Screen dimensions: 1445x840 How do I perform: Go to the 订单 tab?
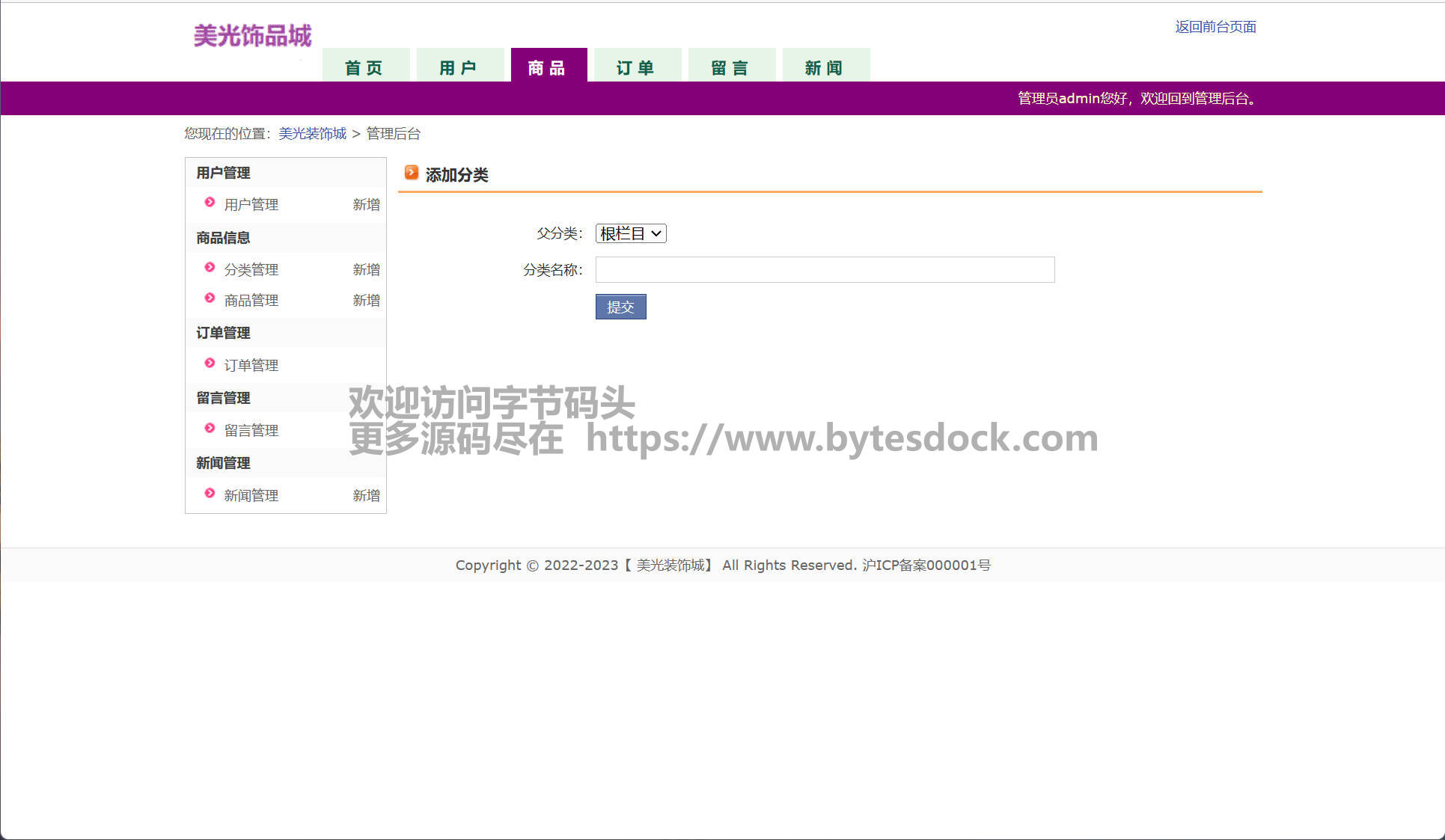tap(637, 67)
